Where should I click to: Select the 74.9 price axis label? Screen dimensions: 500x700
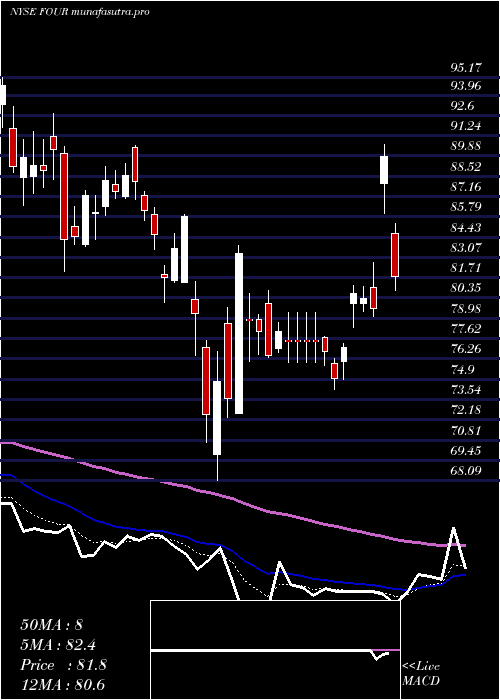pos(462,369)
